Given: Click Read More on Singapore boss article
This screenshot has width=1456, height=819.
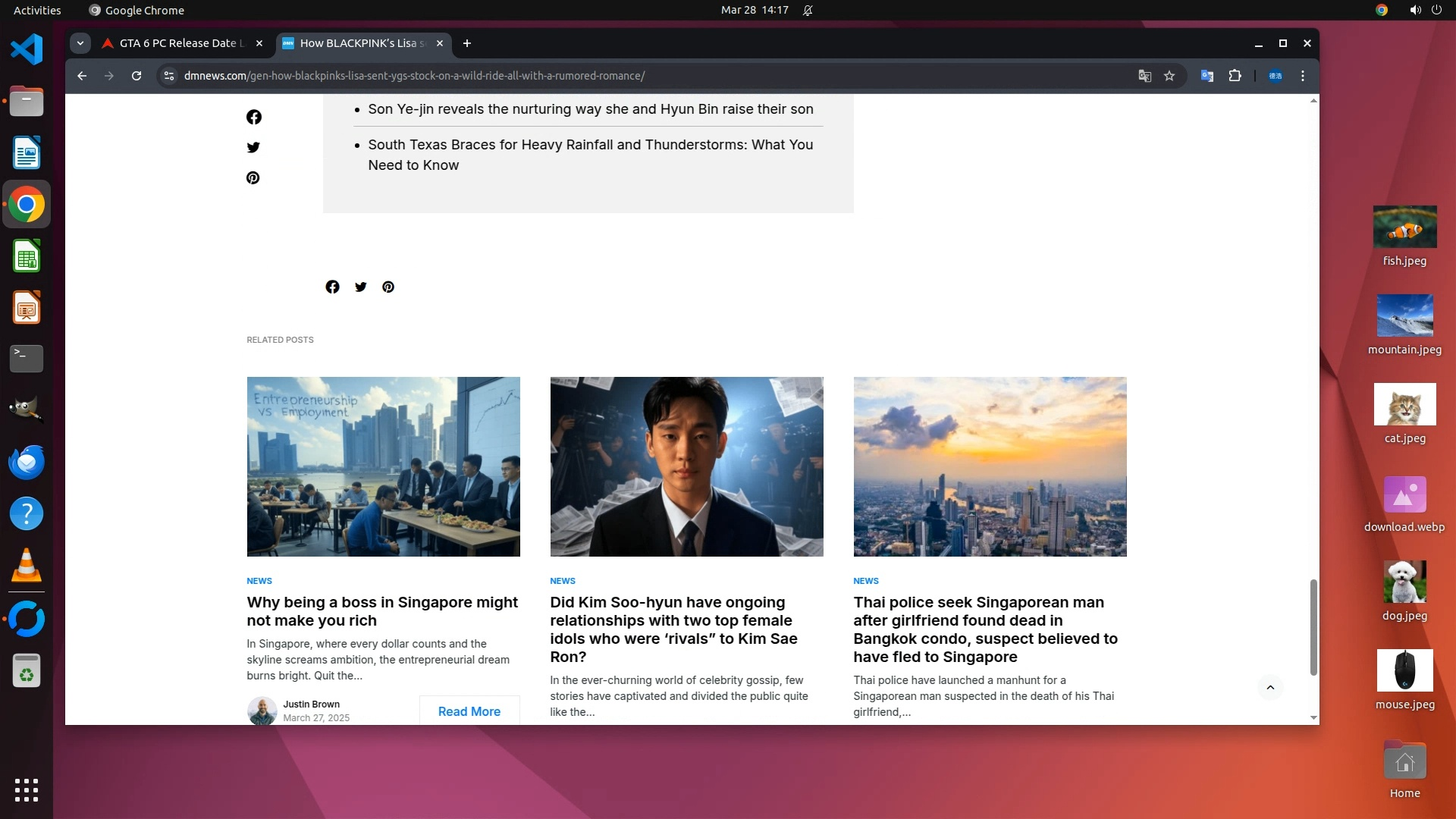Looking at the screenshot, I should pyautogui.click(x=469, y=711).
